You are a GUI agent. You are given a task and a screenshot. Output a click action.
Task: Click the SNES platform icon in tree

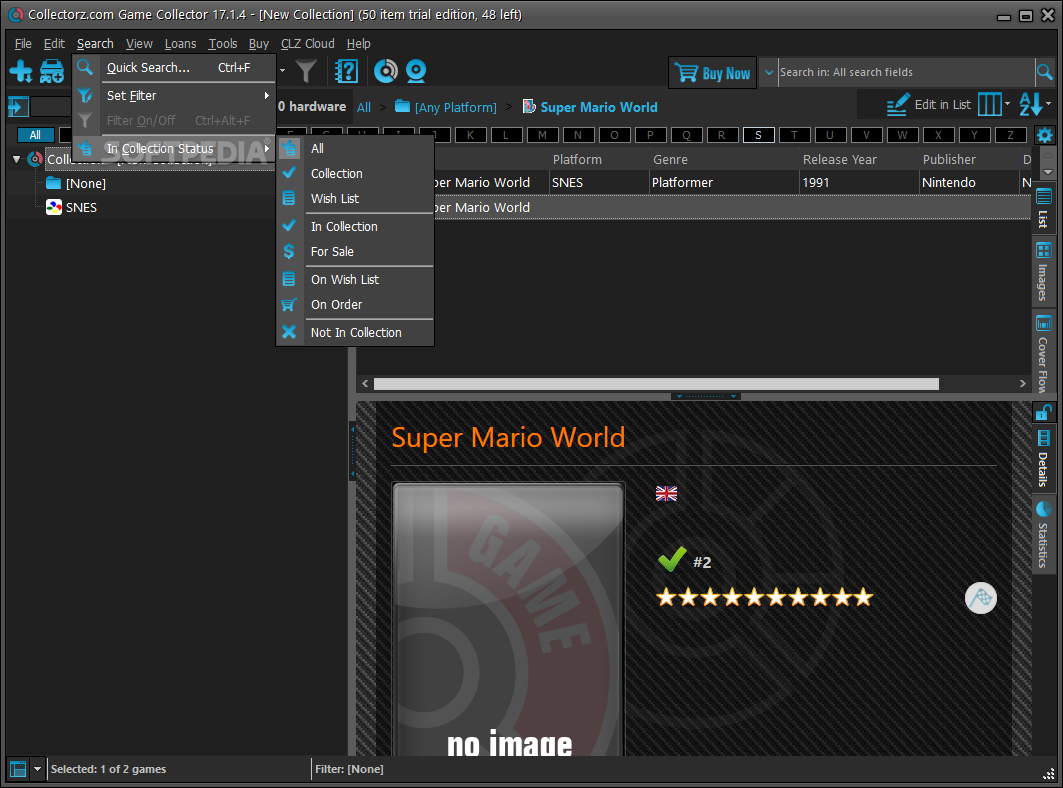click(x=54, y=208)
